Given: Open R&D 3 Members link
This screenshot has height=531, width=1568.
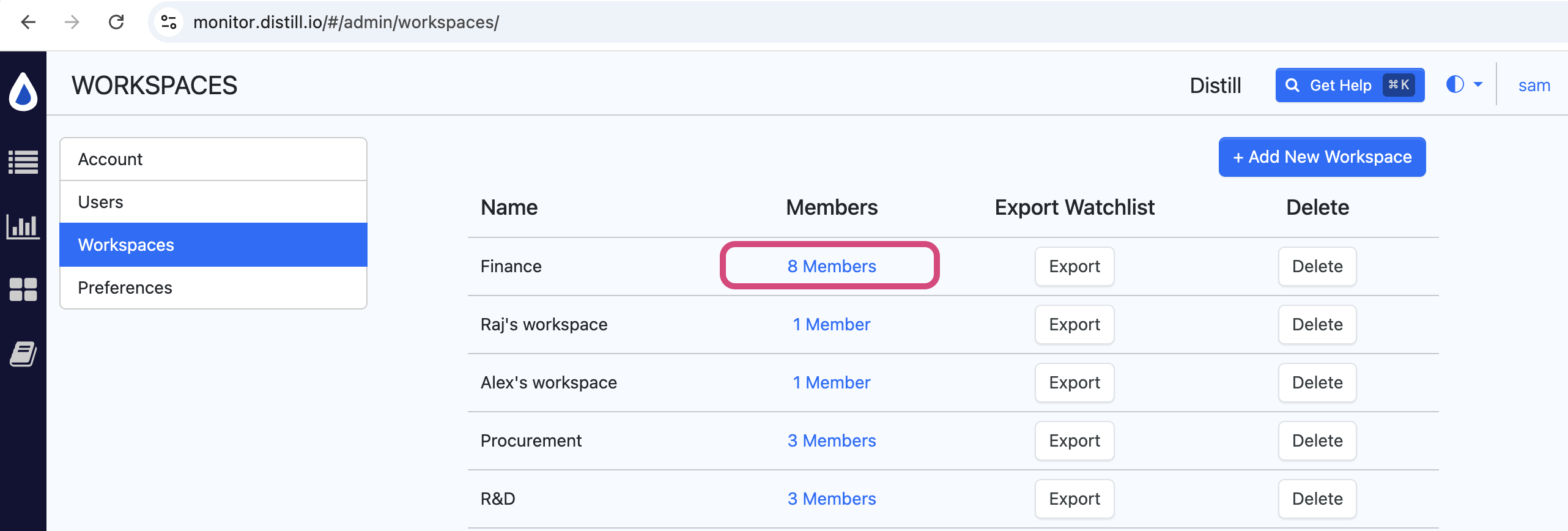Looking at the screenshot, I should [832, 499].
